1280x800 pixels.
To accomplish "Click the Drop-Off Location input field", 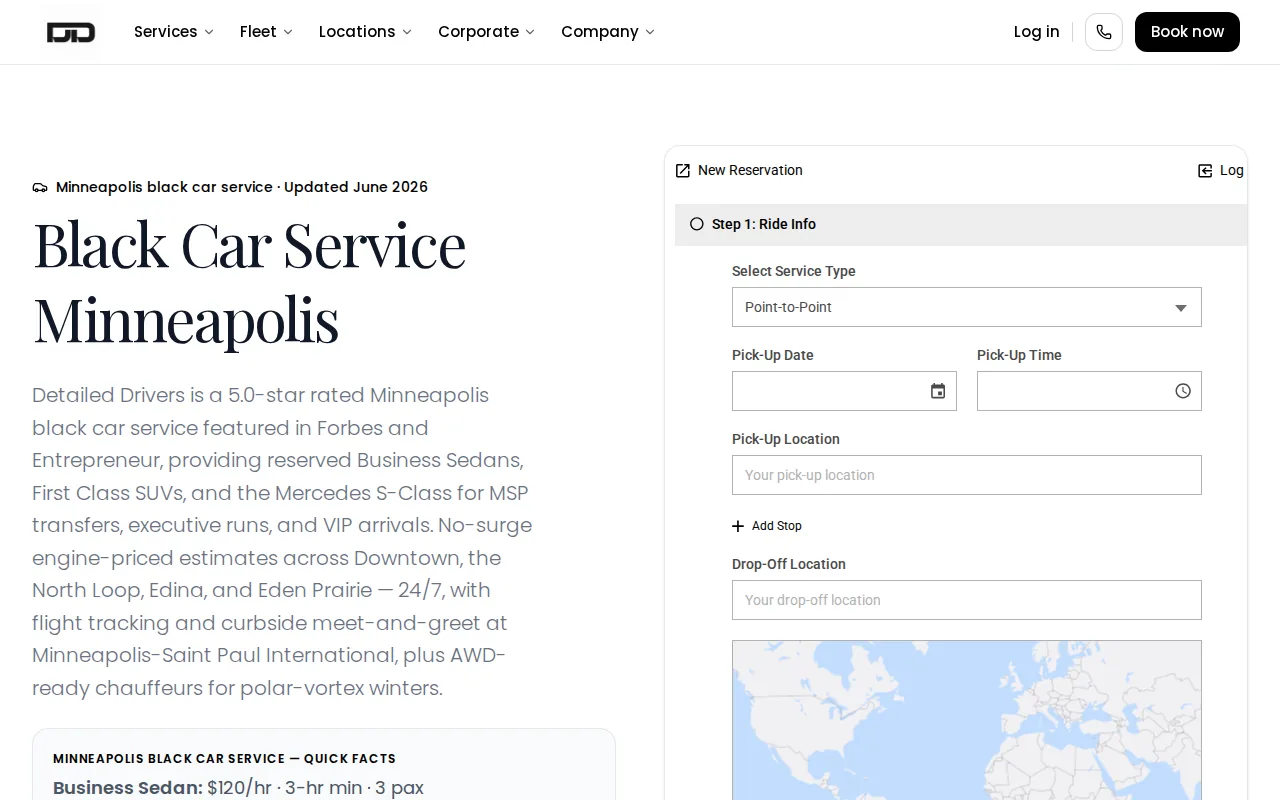I will click(967, 600).
